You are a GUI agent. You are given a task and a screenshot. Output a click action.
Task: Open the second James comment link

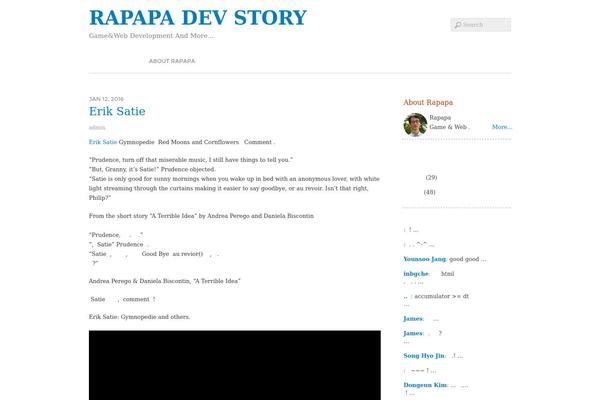pos(413,333)
